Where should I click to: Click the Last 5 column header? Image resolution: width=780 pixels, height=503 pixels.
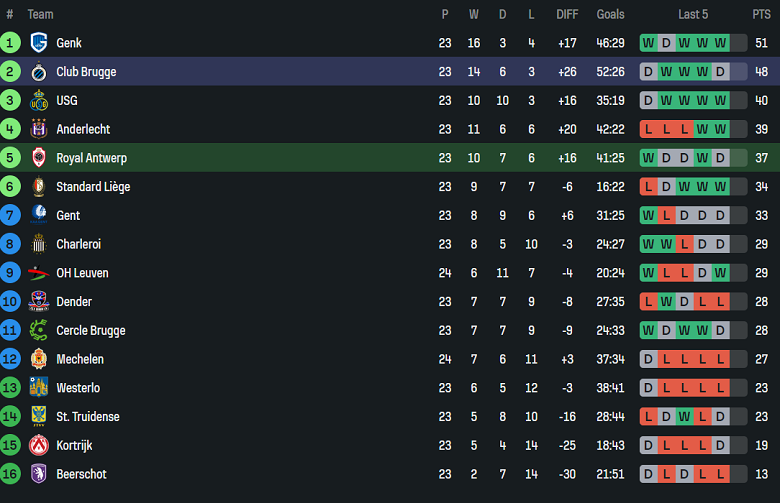point(693,14)
